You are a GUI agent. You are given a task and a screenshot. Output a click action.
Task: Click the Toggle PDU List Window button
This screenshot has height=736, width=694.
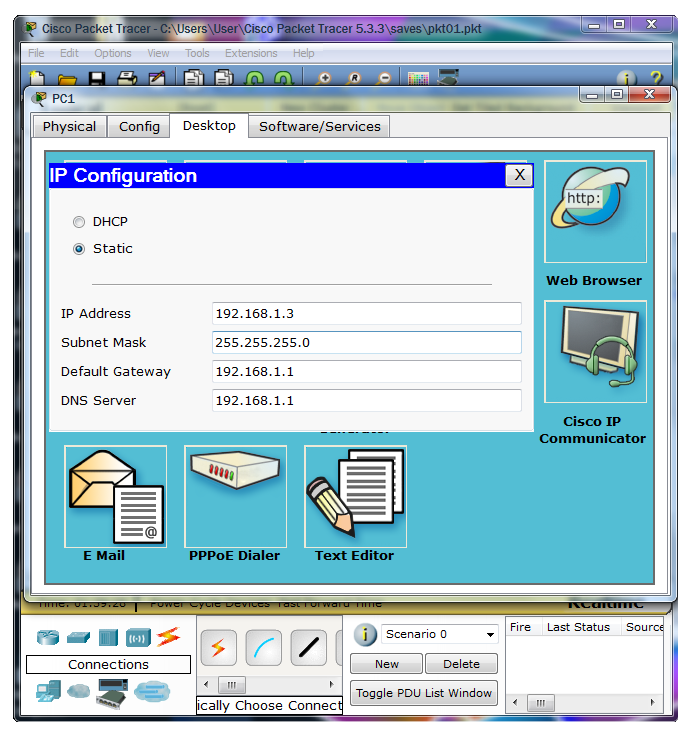click(424, 693)
